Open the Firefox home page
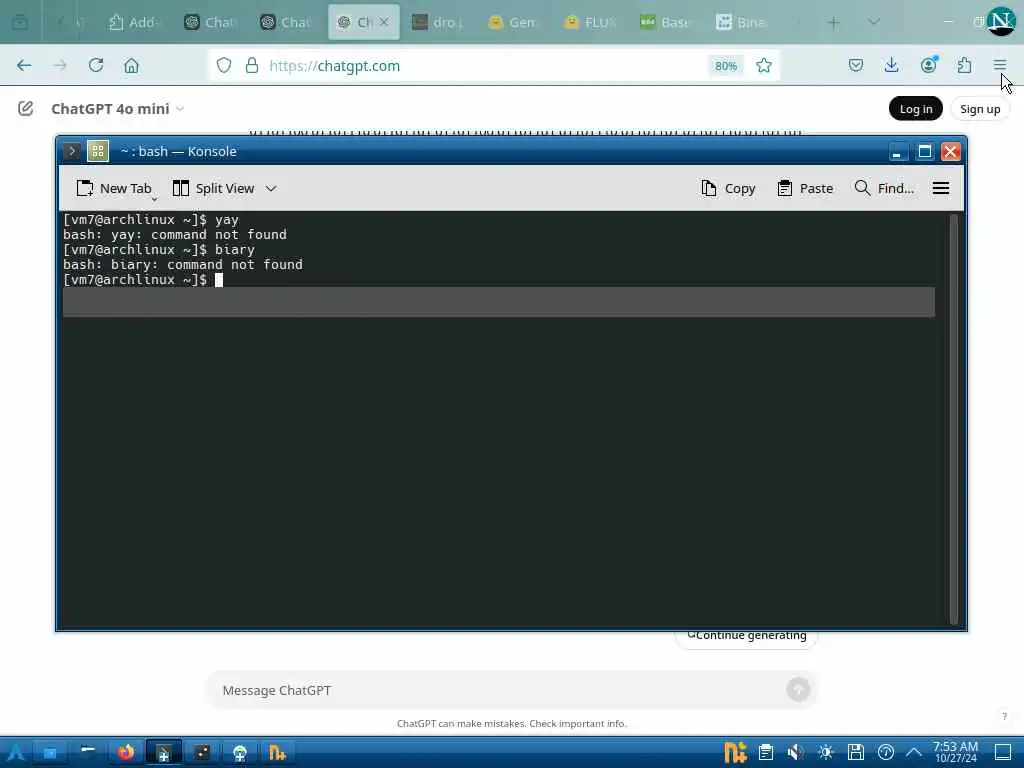The image size is (1024, 768). (131, 65)
